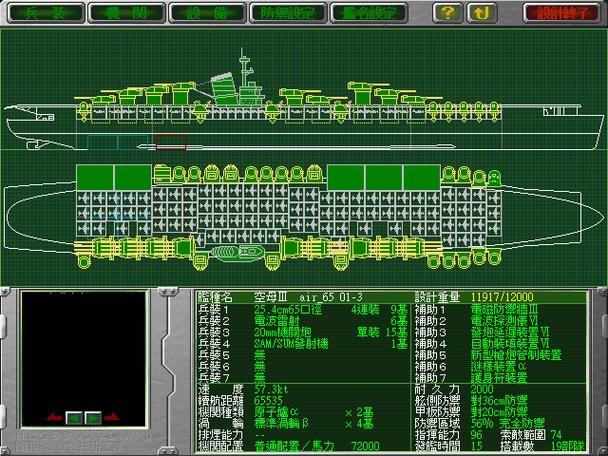608x456 pixels.
Task: Click the ship name field 空母III
Action: click(x=268, y=297)
